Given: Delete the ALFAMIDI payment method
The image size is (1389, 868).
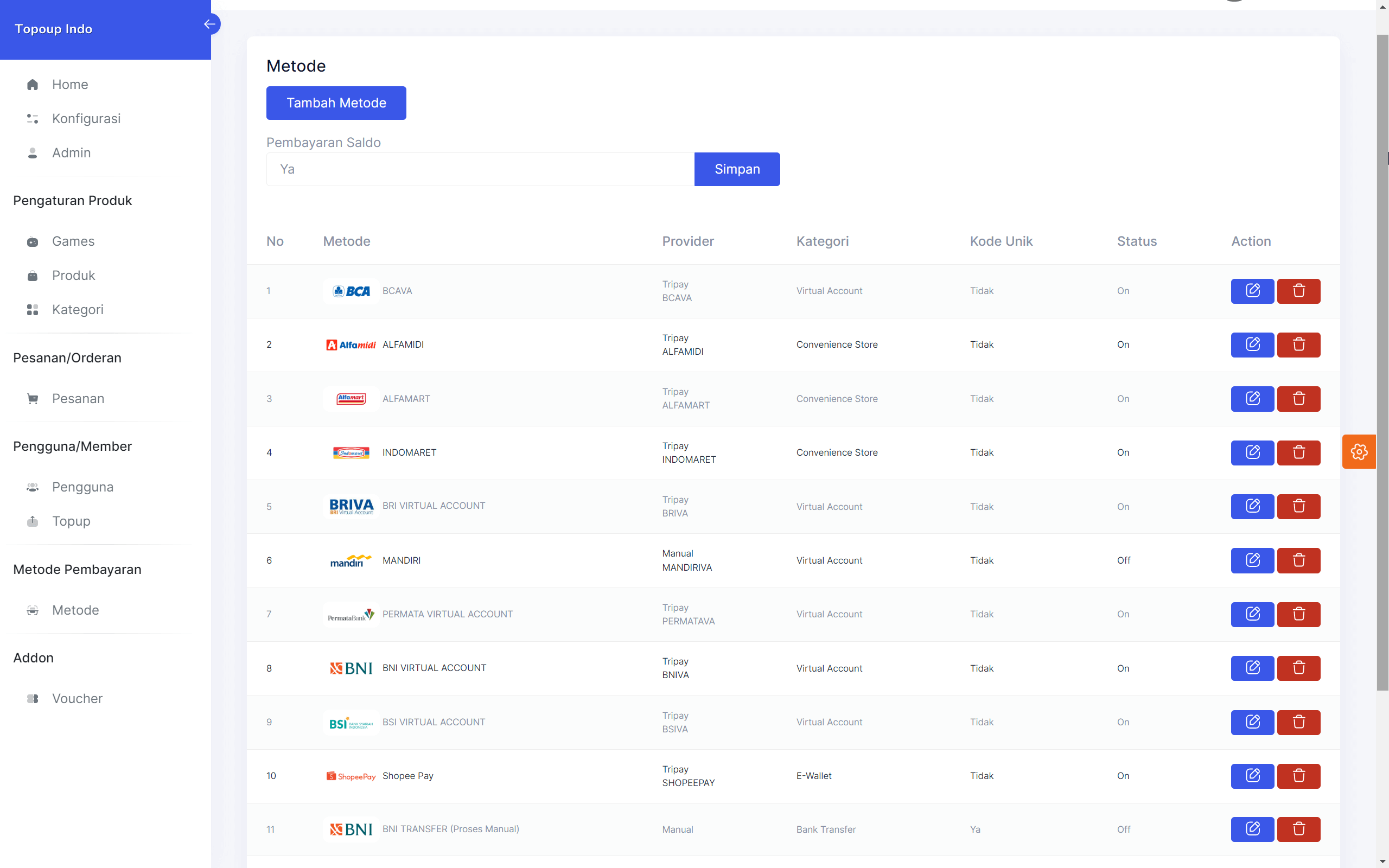Looking at the screenshot, I should tap(1298, 344).
